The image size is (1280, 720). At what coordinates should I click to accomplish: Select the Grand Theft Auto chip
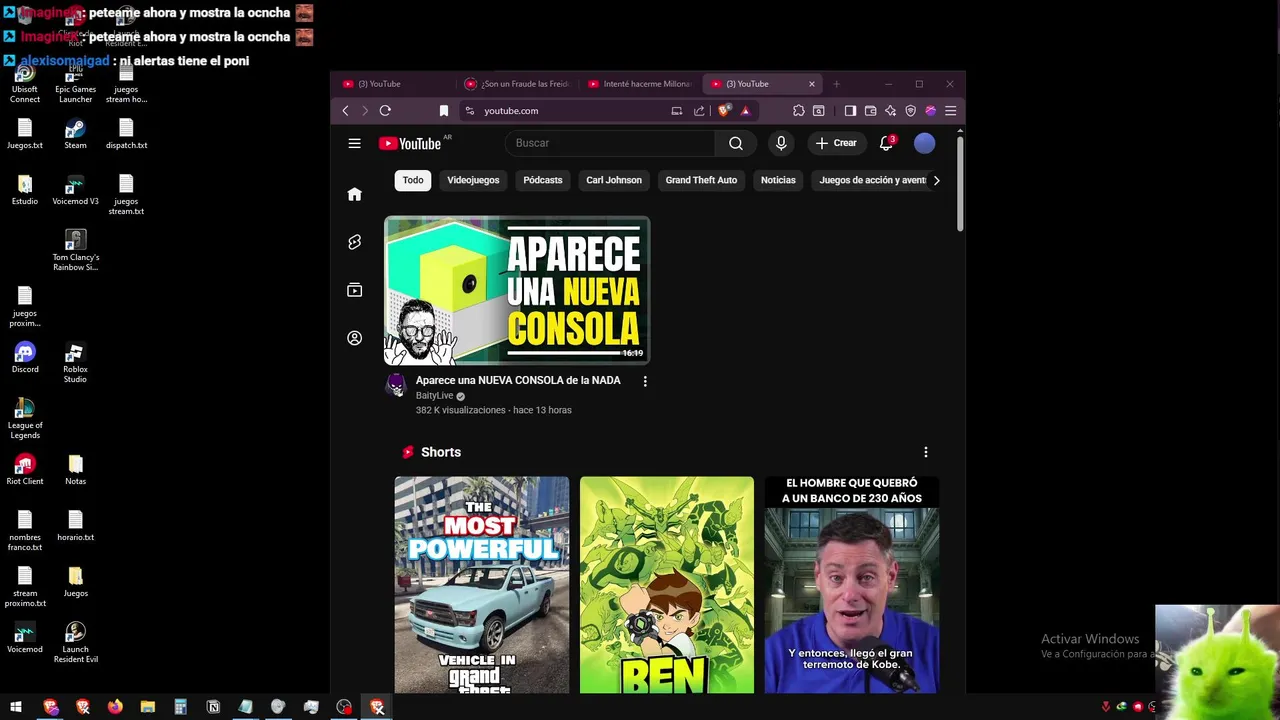coord(701,180)
